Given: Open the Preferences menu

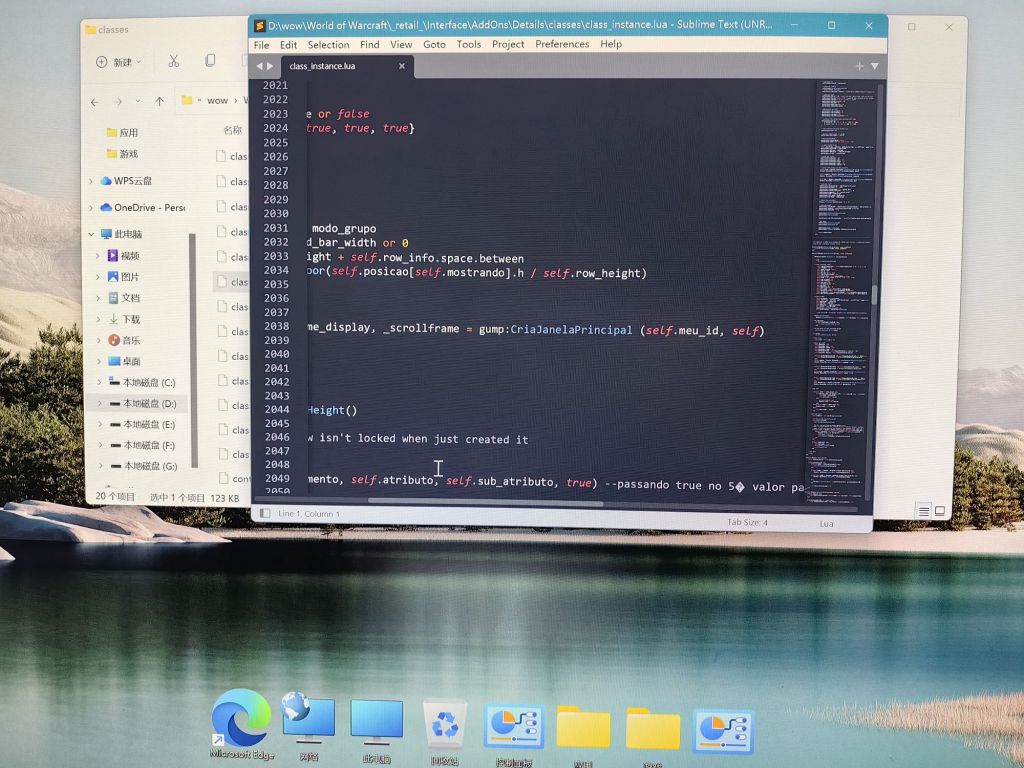Looking at the screenshot, I should [562, 44].
